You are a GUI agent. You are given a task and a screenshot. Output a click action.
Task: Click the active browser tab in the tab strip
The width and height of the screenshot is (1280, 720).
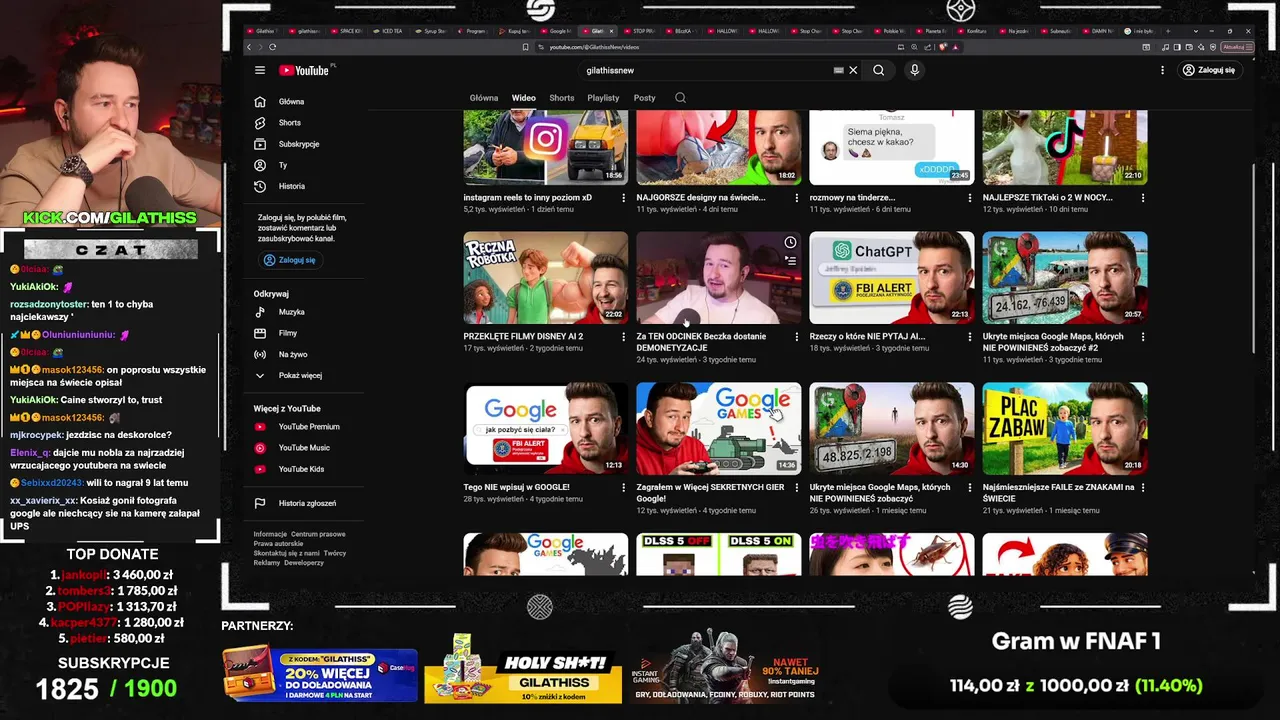[600, 31]
